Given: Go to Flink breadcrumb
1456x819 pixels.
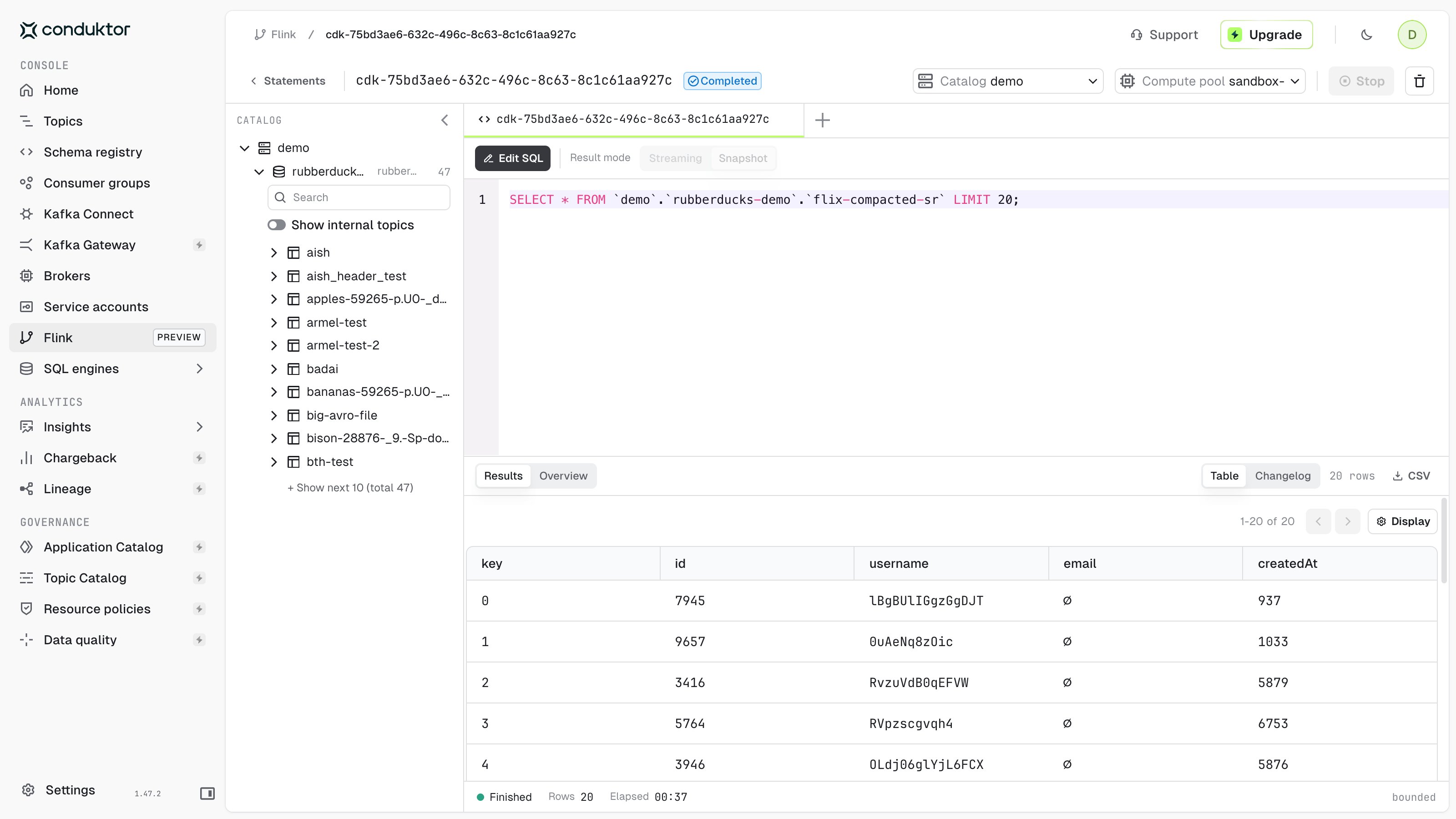Looking at the screenshot, I should (275, 35).
